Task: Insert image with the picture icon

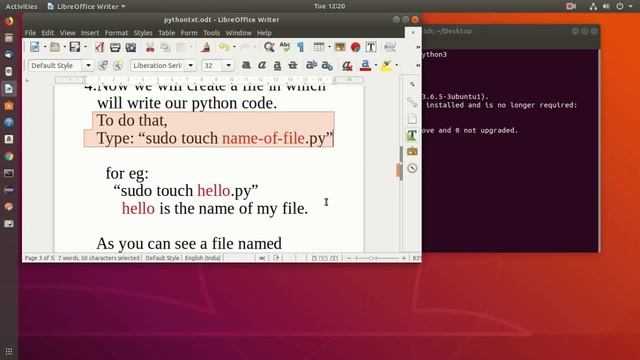Action: (x=340, y=47)
